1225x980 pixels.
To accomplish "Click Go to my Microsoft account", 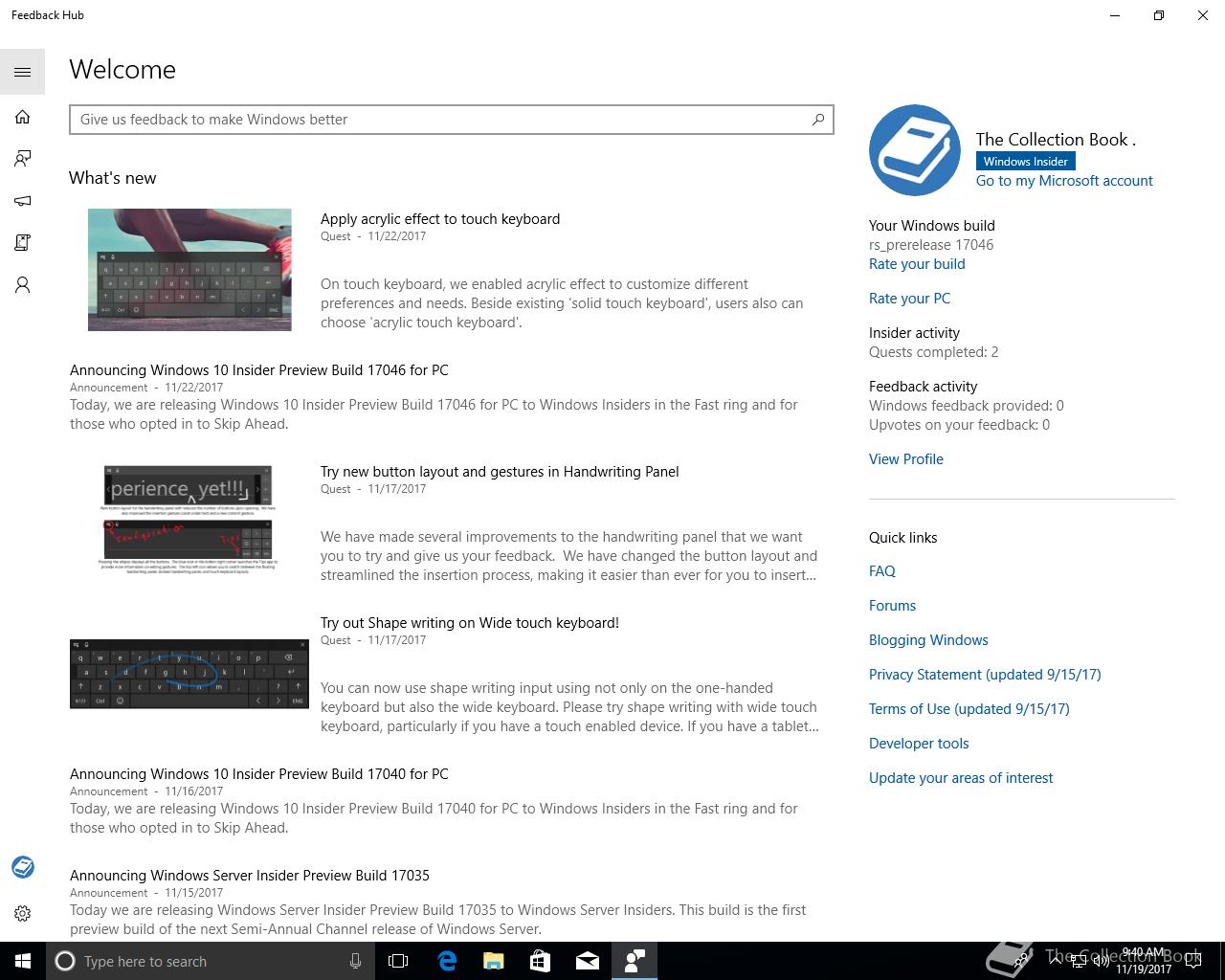I will click(1064, 181).
